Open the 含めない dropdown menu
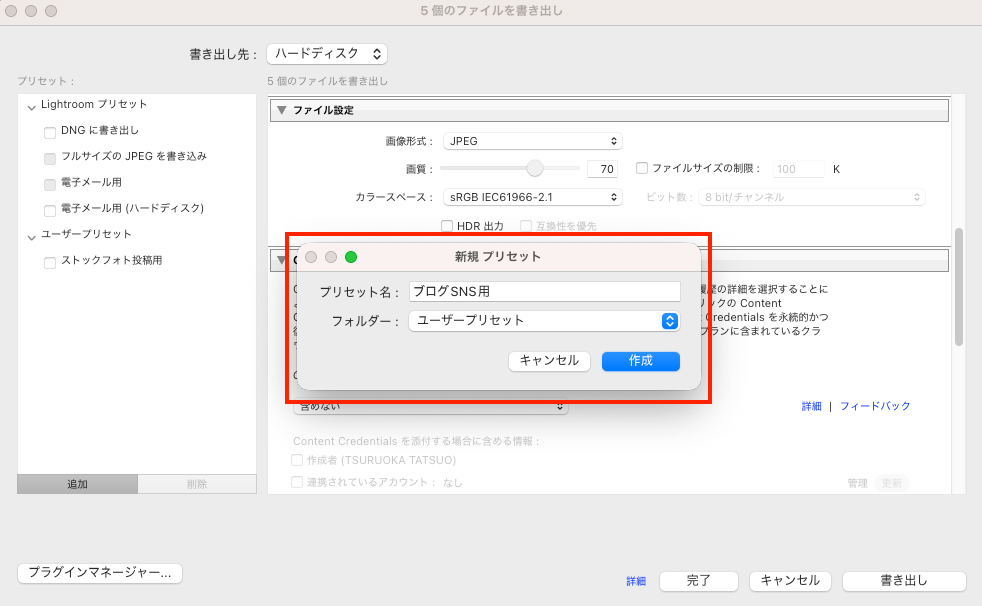982x606 pixels. coord(430,404)
